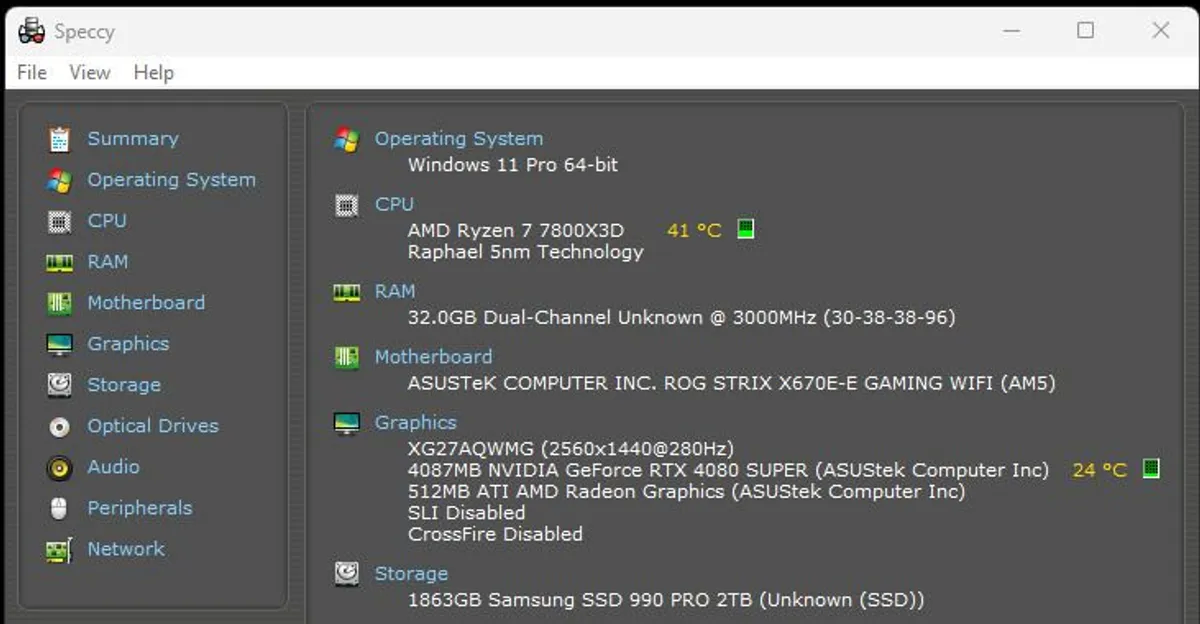Click the AMD Ryzen 7 7800X3D text
1200x624 pixels.
click(x=515, y=230)
